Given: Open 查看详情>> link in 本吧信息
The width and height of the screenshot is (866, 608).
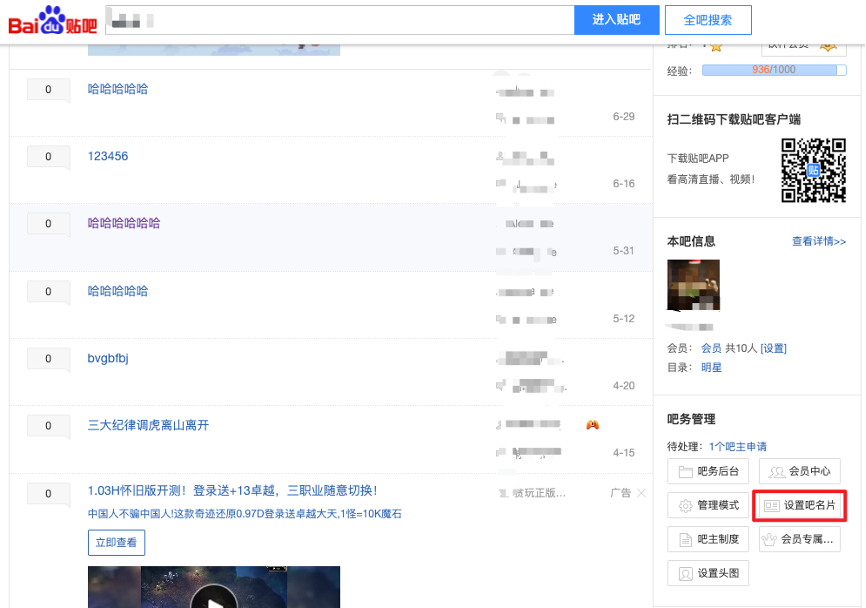Looking at the screenshot, I should point(818,242).
